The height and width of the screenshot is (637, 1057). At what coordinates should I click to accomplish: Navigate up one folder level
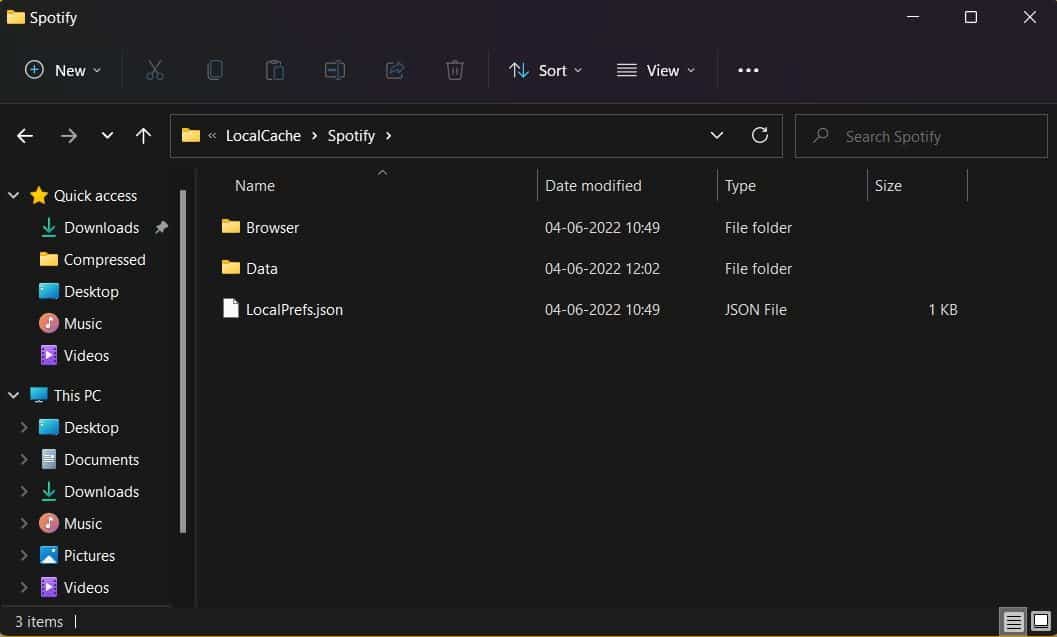click(143, 135)
